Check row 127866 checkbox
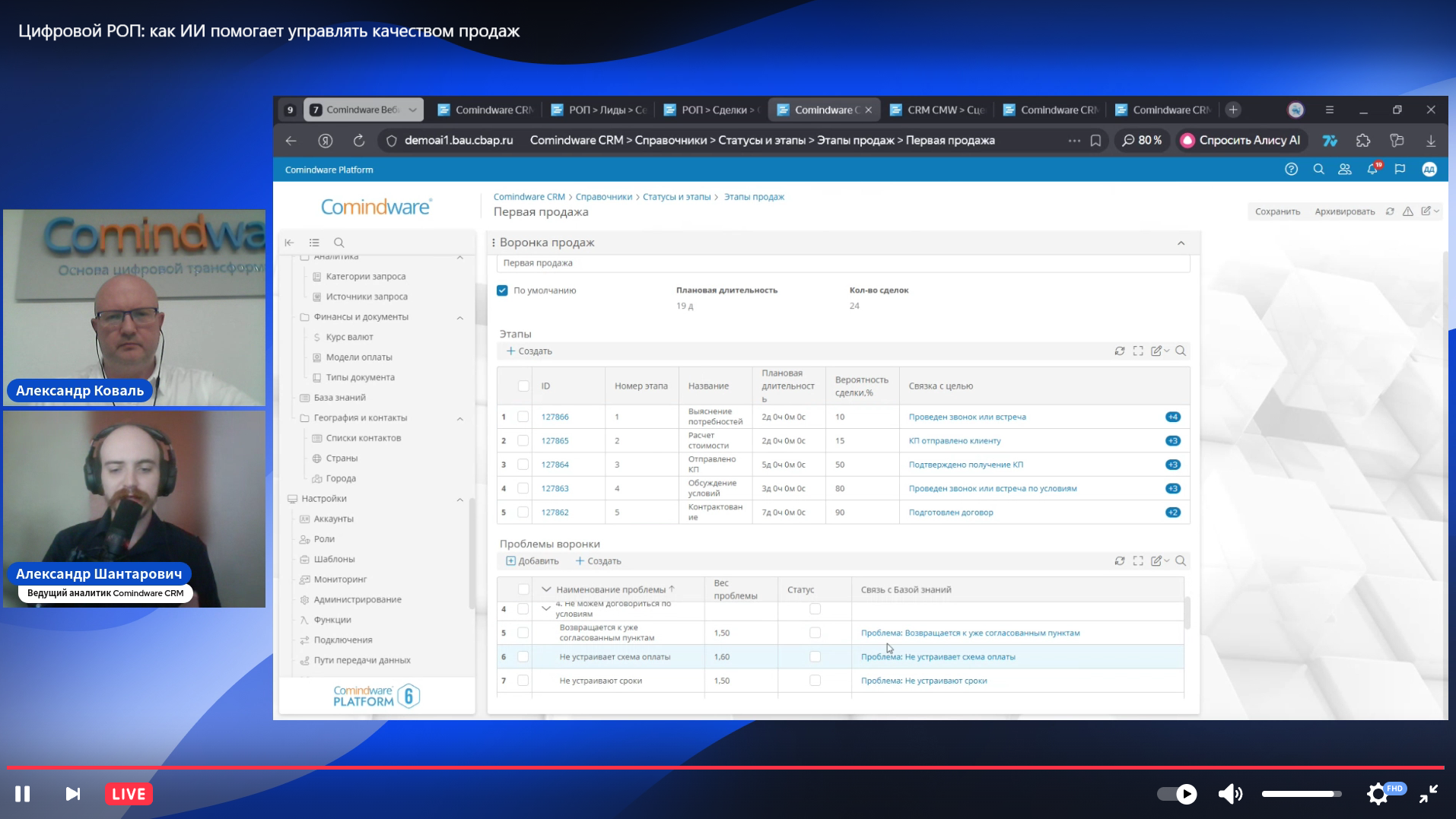Image resolution: width=1456 pixels, height=819 pixels. pos(523,417)
